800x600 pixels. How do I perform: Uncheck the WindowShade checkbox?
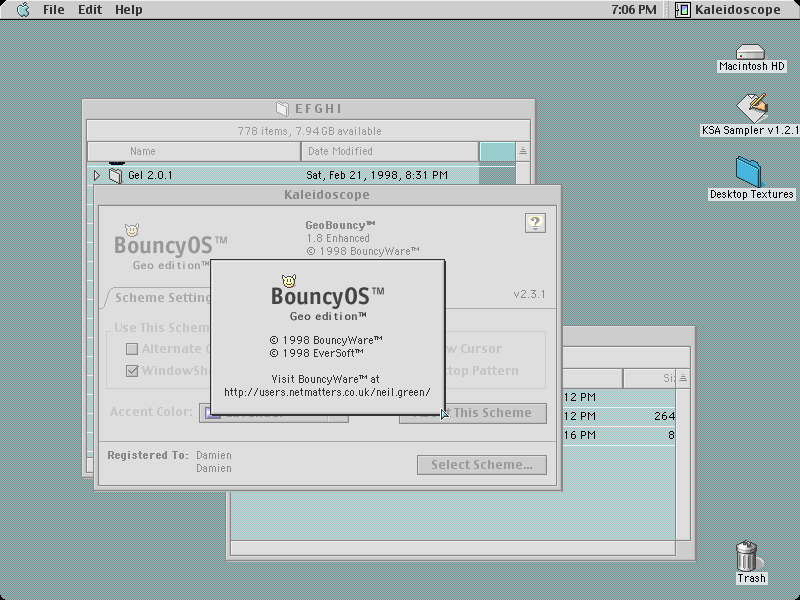(x=132, y=371)
